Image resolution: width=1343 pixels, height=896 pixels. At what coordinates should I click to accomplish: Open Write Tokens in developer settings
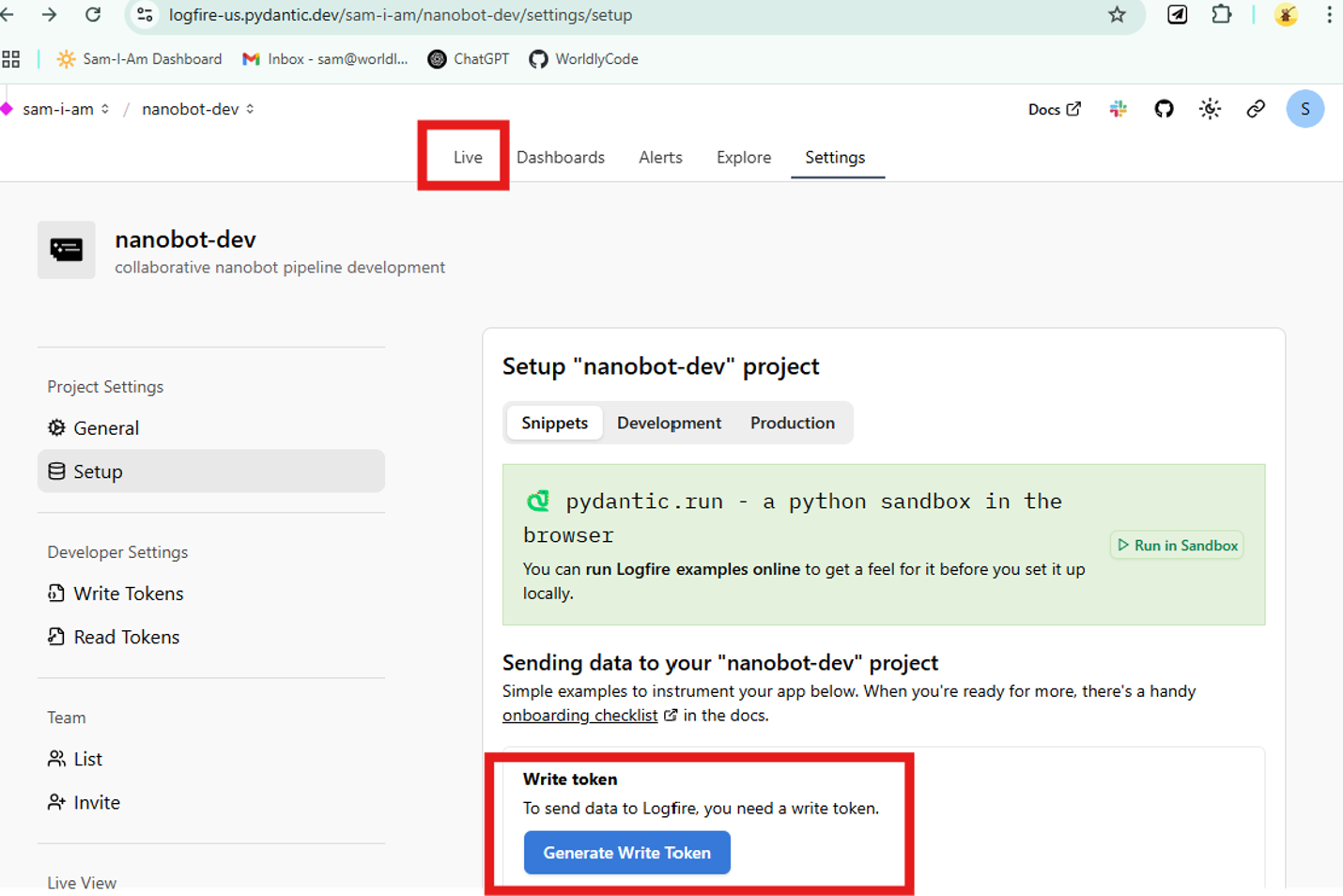(x=128, y=593)
